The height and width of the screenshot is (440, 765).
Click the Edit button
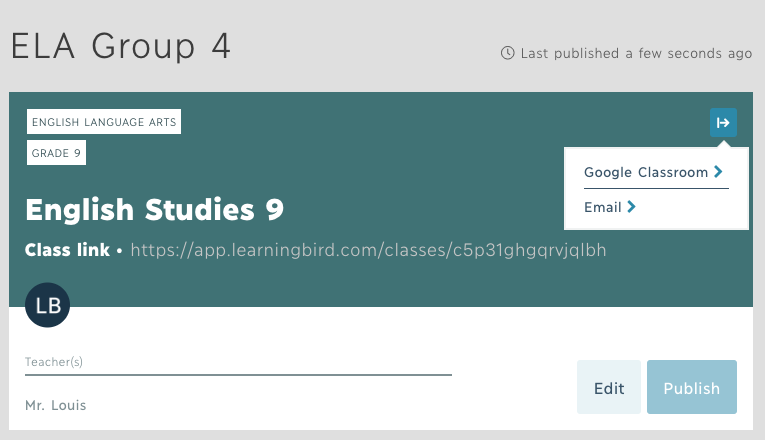[x=609, y=387]
